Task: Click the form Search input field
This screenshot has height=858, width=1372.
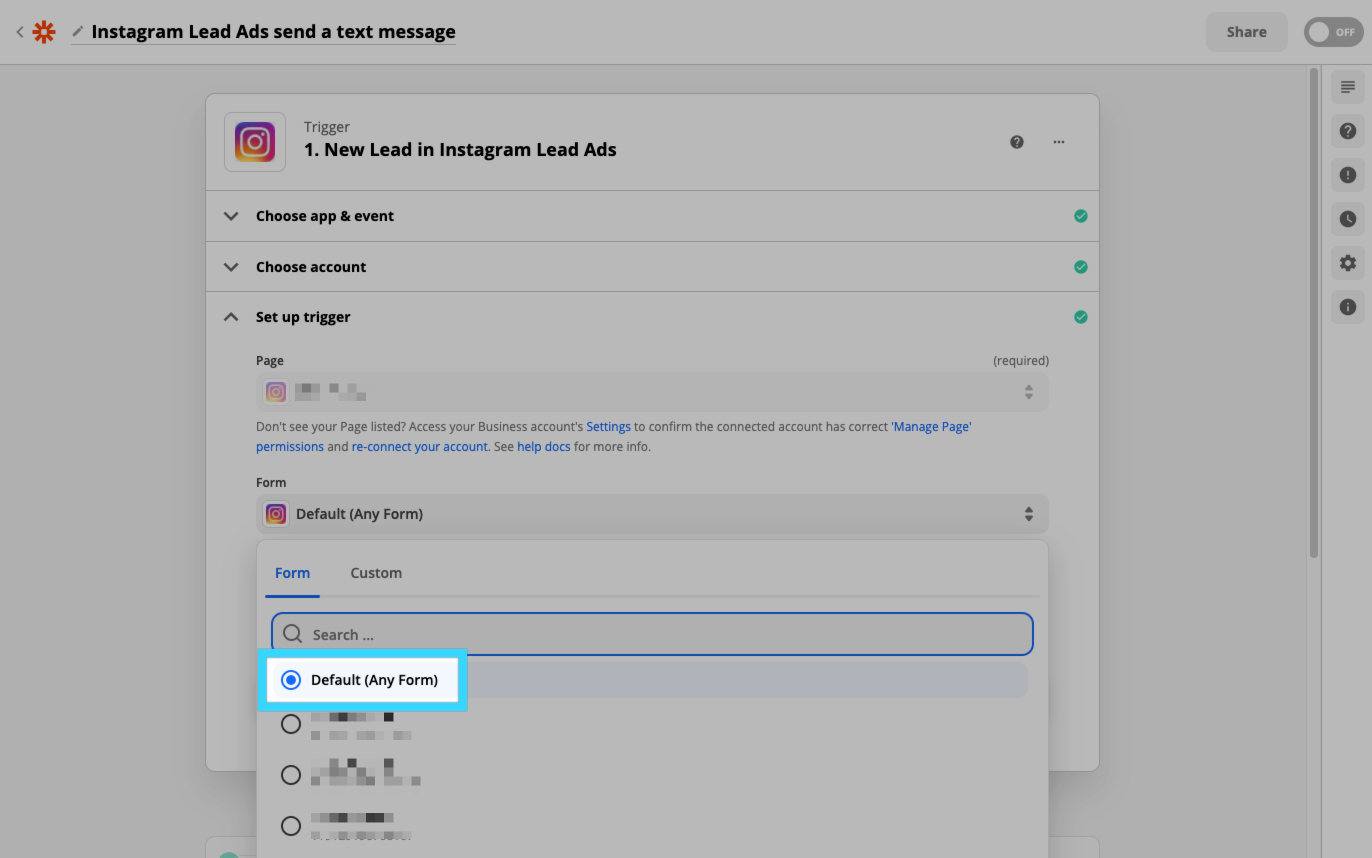Action: [x=652, y=634]
